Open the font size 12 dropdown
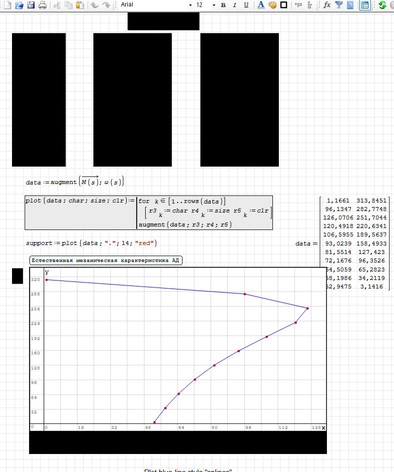The image size is (394, 472). 205,5
